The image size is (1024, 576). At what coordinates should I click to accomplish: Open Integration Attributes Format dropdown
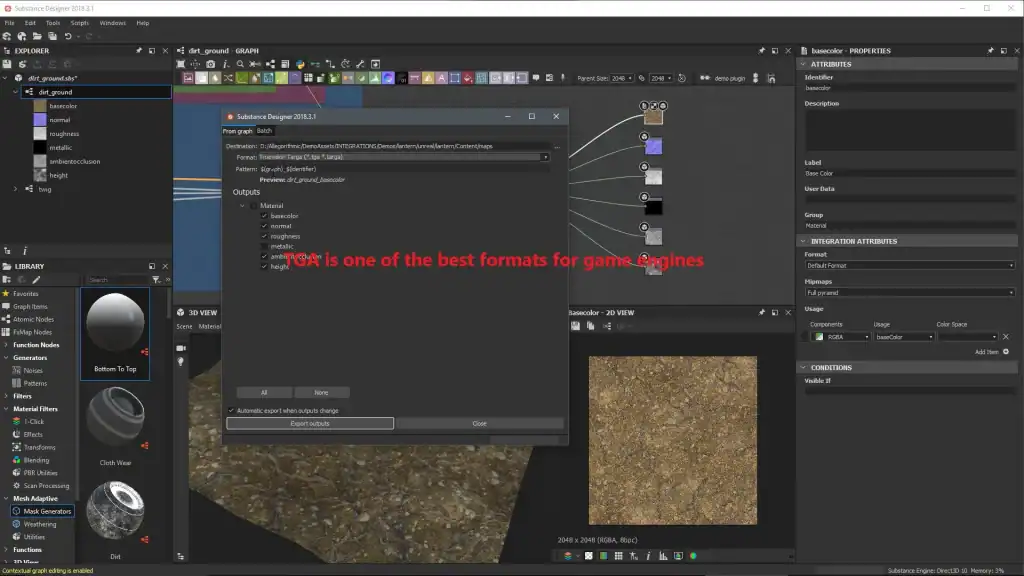pyautogui.click(x=910, y=266)
